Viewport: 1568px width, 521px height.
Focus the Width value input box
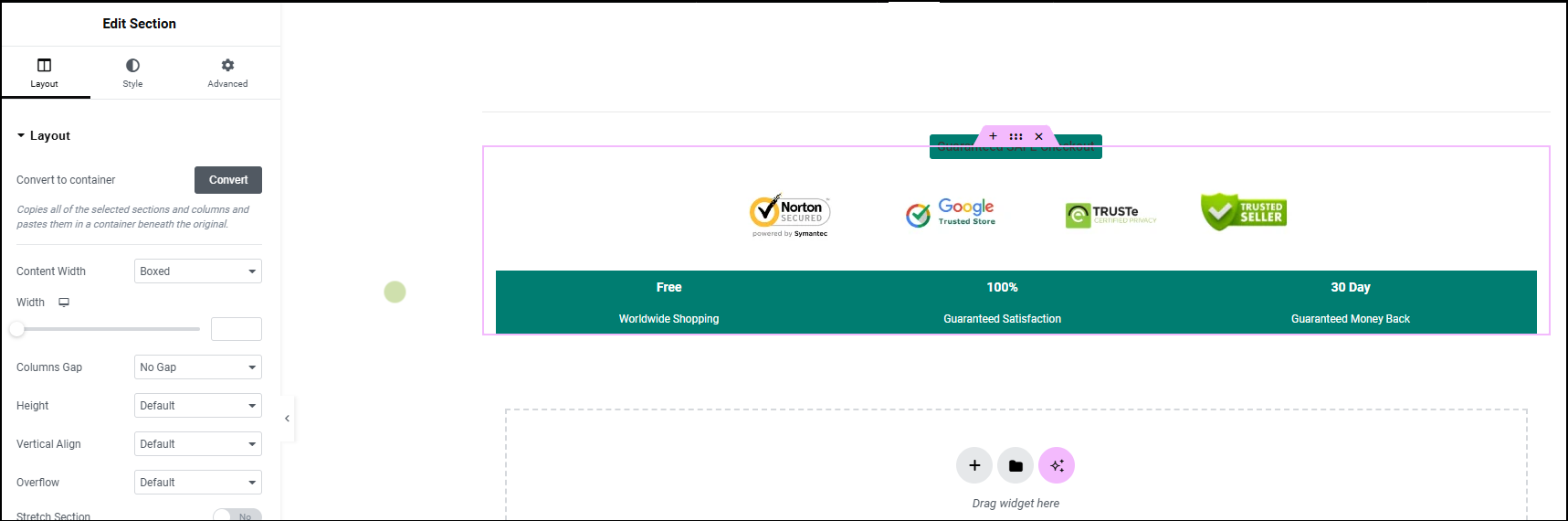point(237,329)
